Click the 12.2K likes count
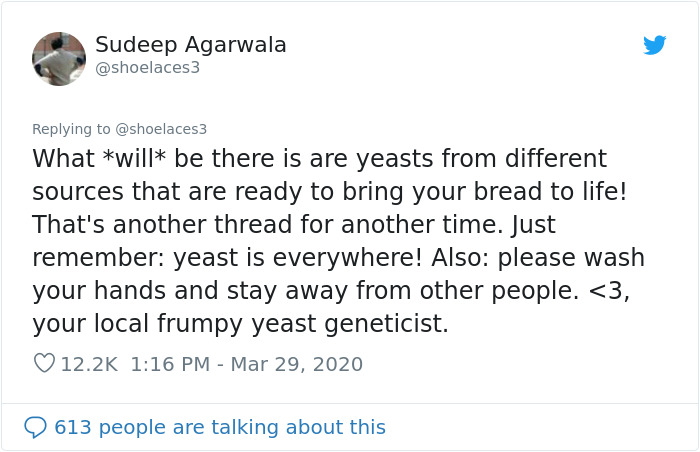 [90, 364]
